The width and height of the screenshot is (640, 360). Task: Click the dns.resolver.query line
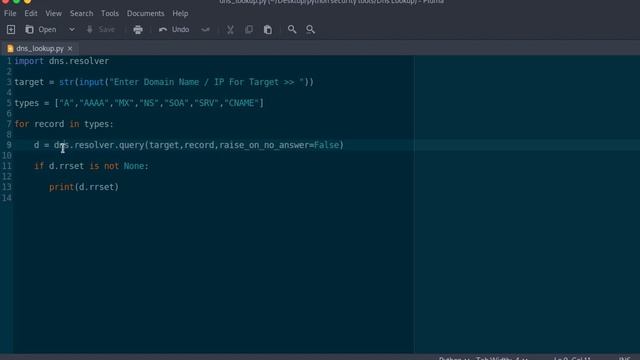[x=189, y=145]
